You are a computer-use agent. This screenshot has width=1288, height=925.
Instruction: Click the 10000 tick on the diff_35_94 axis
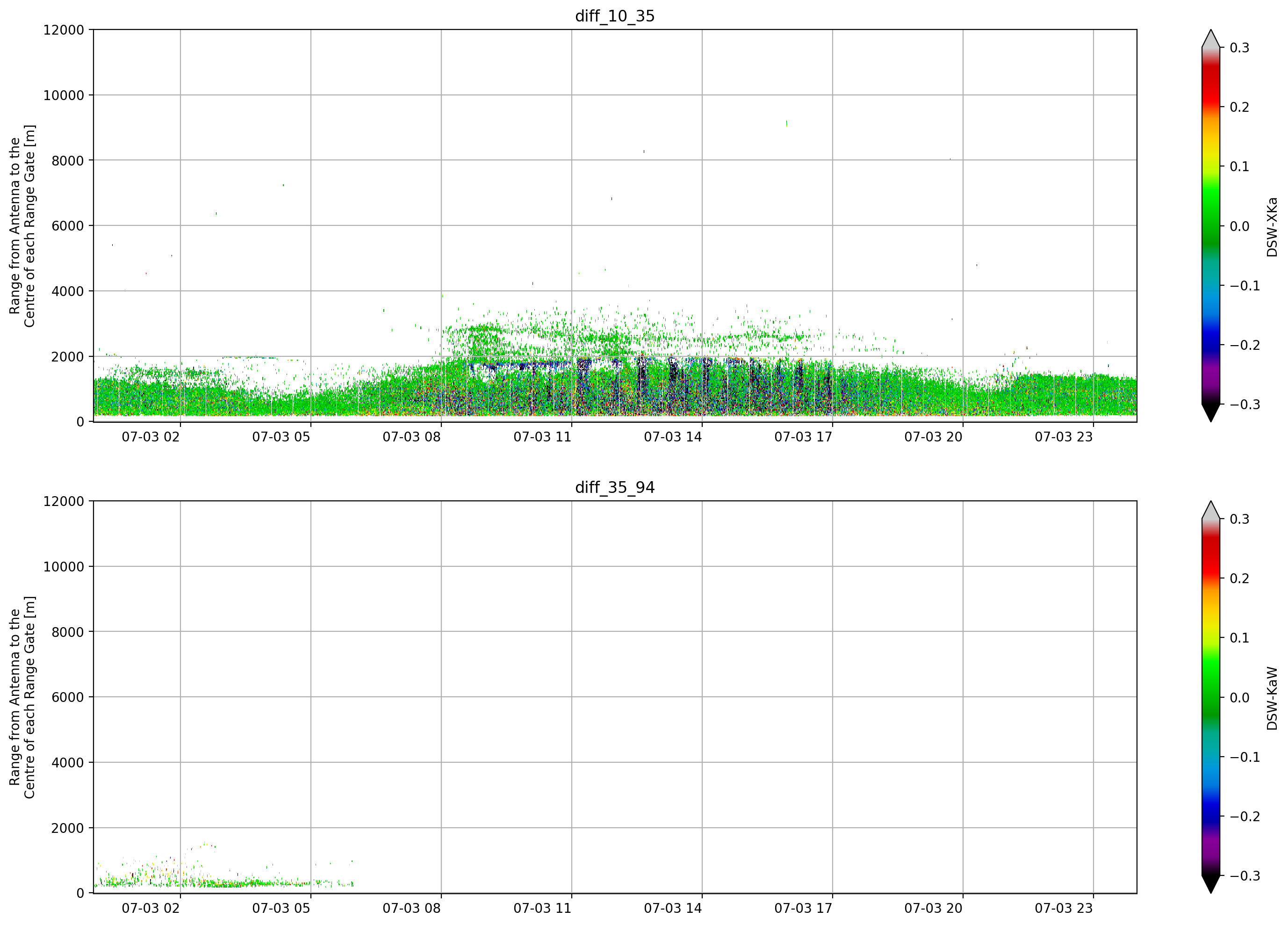(64, 566)
